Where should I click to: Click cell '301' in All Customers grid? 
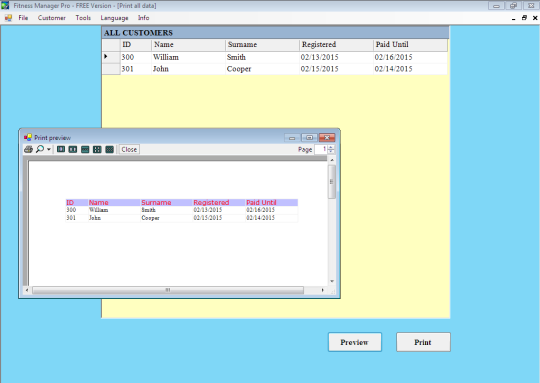pyautogui.click(x=135, y=69)
